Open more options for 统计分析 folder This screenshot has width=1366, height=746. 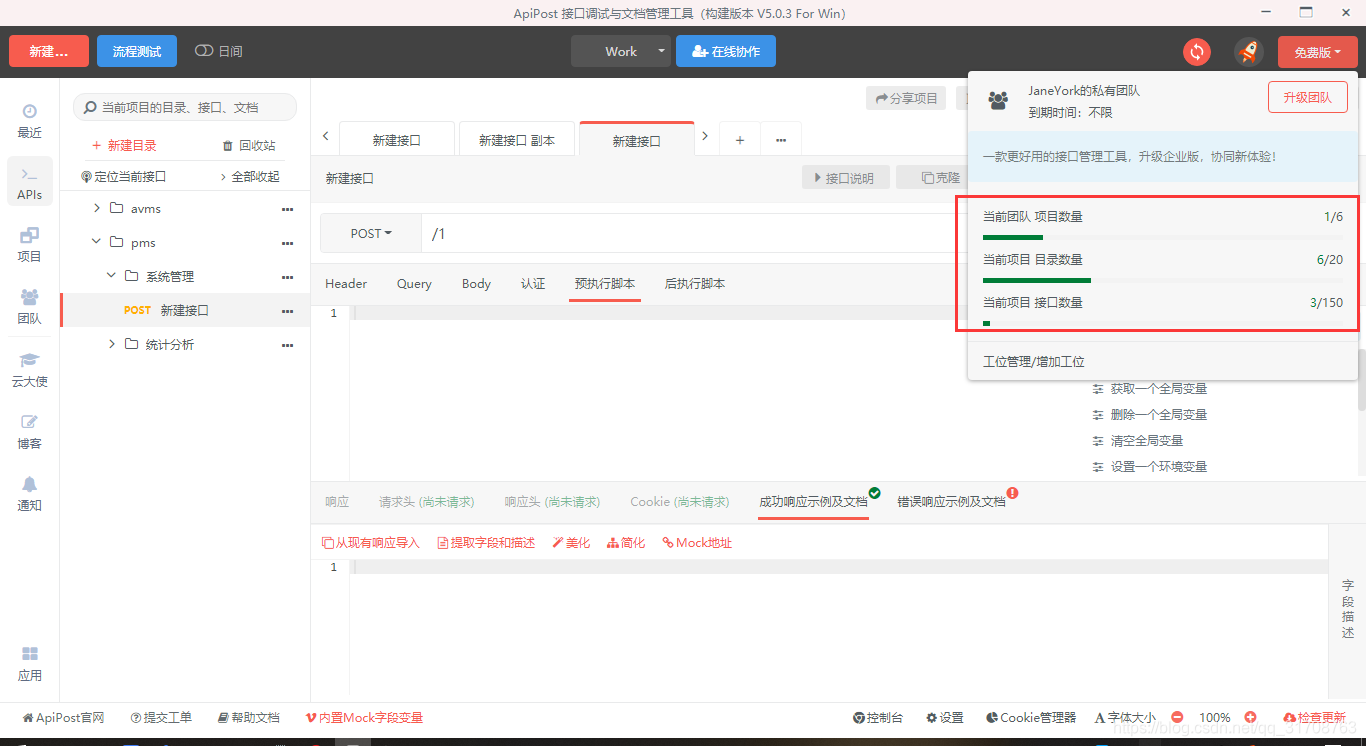[287, 345]
